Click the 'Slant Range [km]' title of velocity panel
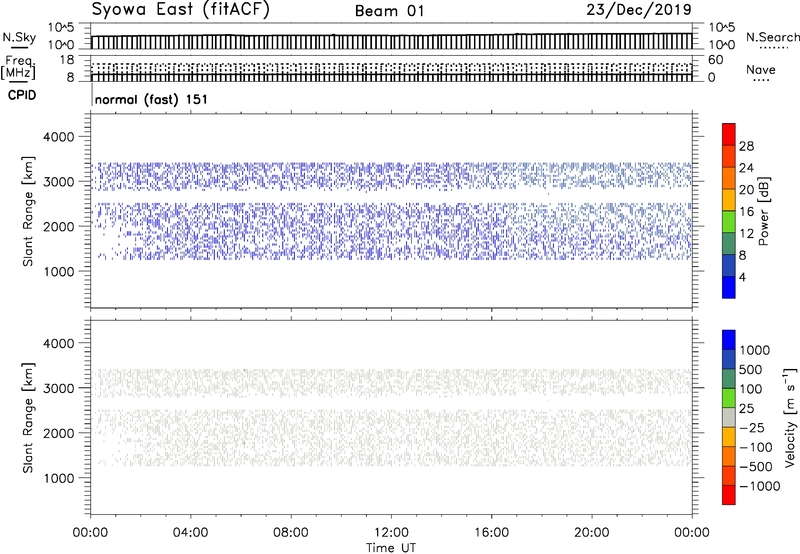The height and width of the screenshot is (554, 800). coord(28,418)
